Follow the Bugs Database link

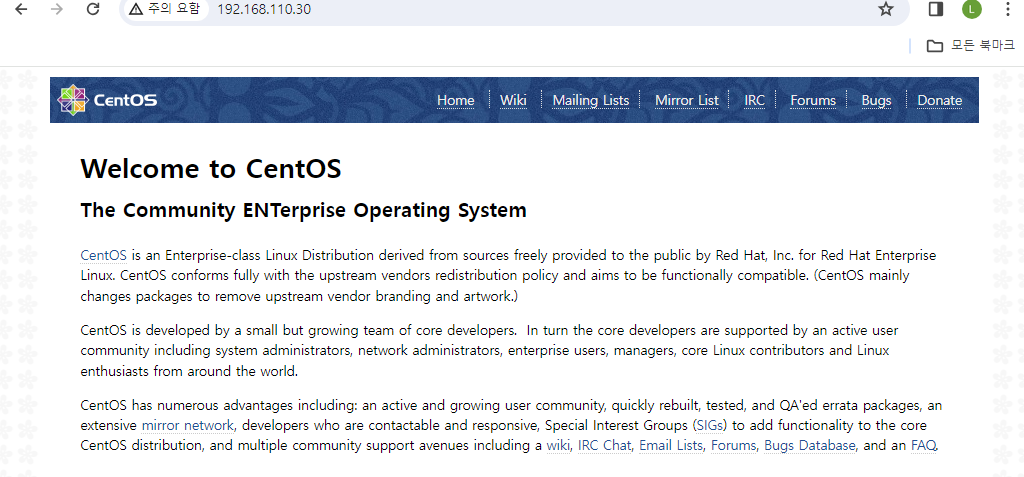[x=810, y=446]
